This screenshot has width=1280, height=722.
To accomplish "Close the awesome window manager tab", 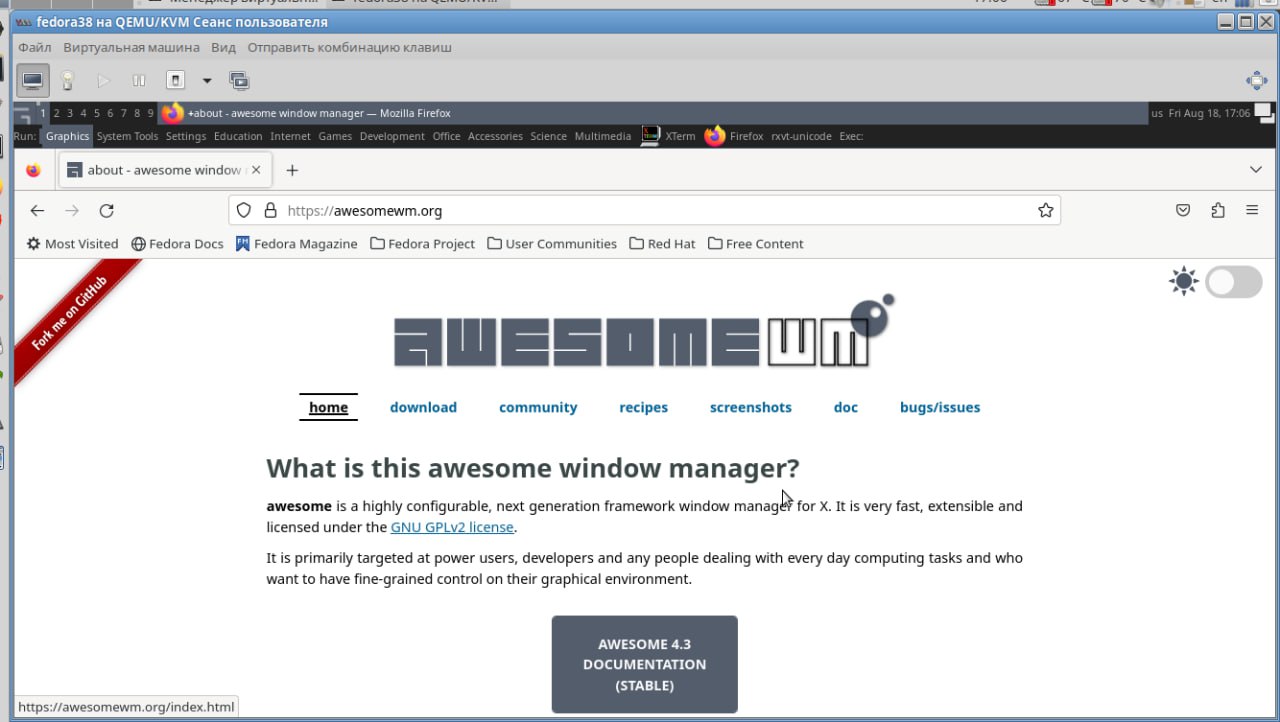I will click(256, 170).
